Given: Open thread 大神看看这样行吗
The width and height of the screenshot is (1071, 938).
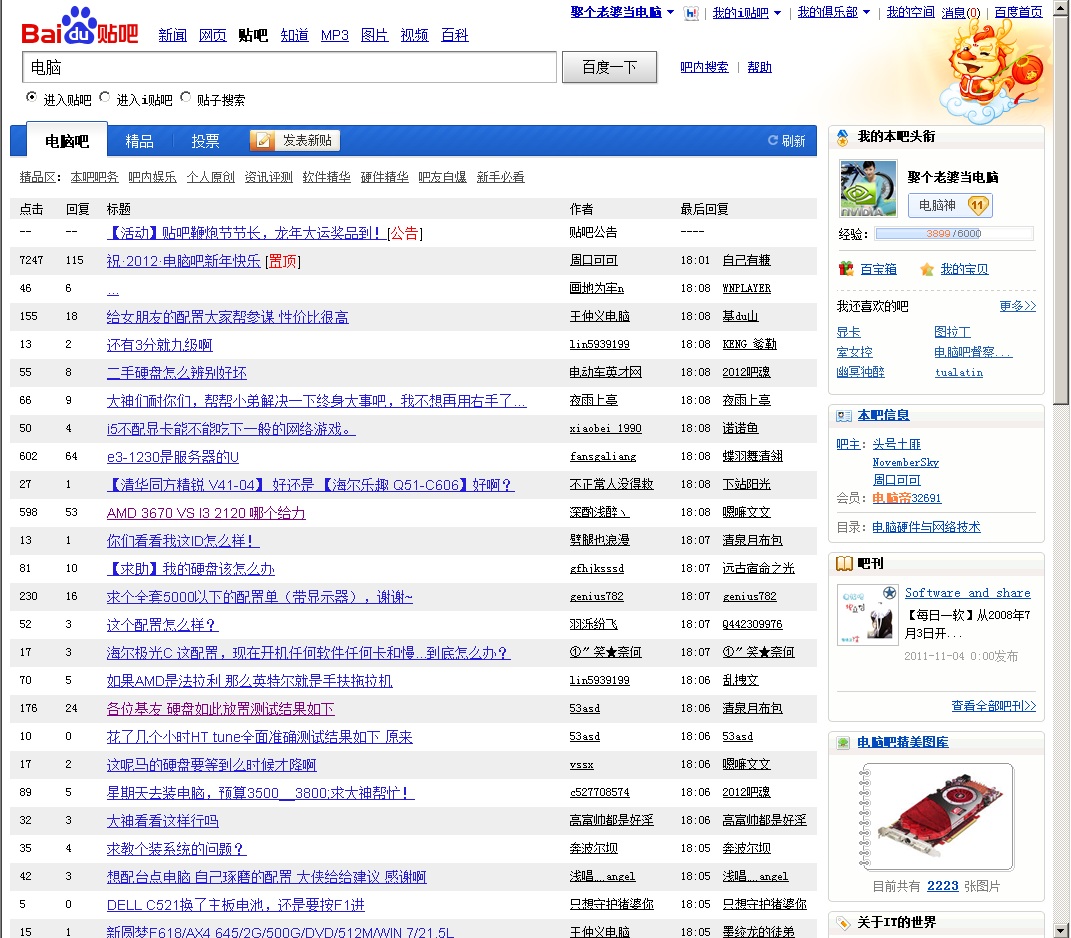Looking at the screenshot, I should click(163, 821).
